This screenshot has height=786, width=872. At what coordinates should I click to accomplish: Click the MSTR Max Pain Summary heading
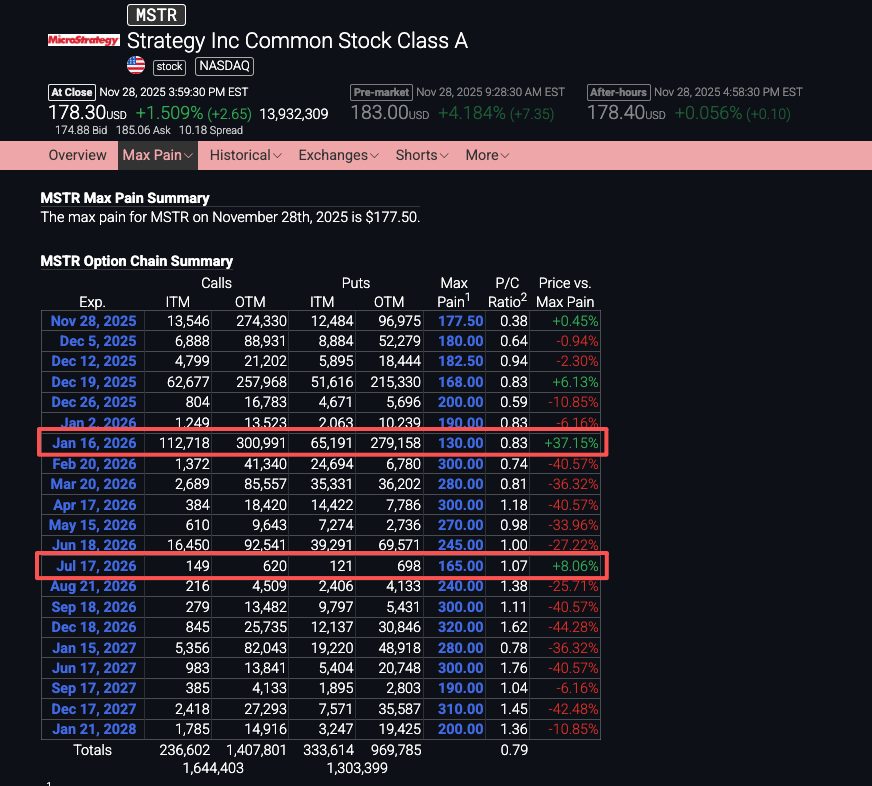125,198
